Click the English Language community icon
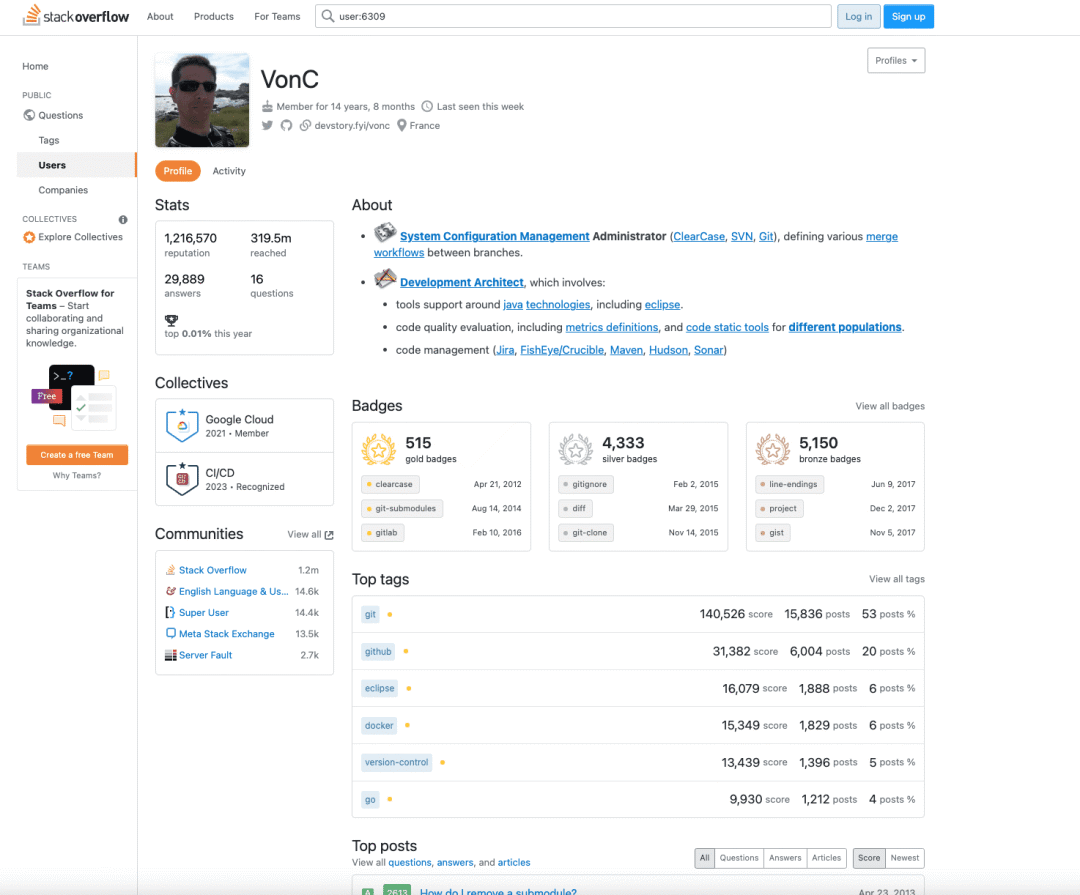Viewport: 1080px width, 895px height. pyautogui.click(x=170, y=591)
